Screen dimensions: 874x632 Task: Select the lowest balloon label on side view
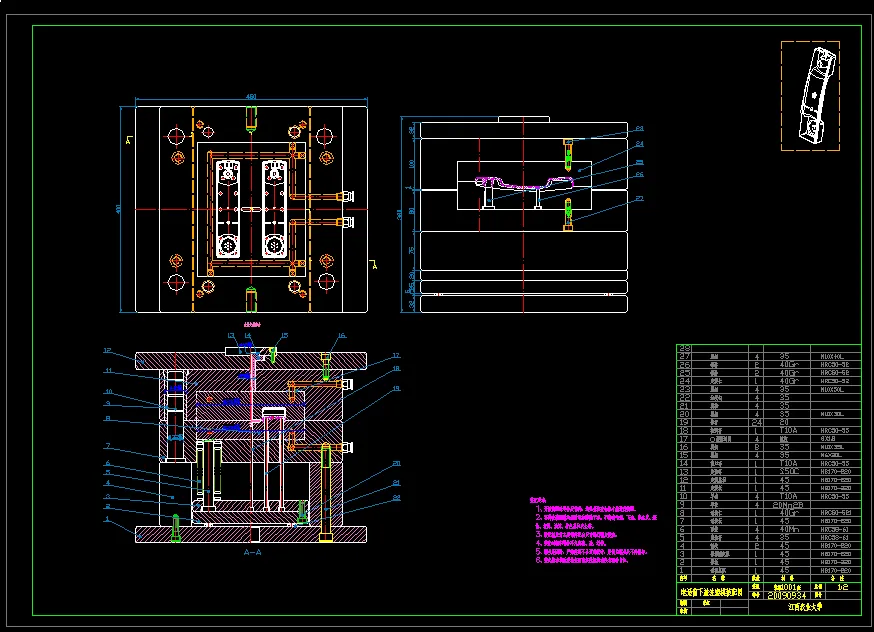coord(639,198)
